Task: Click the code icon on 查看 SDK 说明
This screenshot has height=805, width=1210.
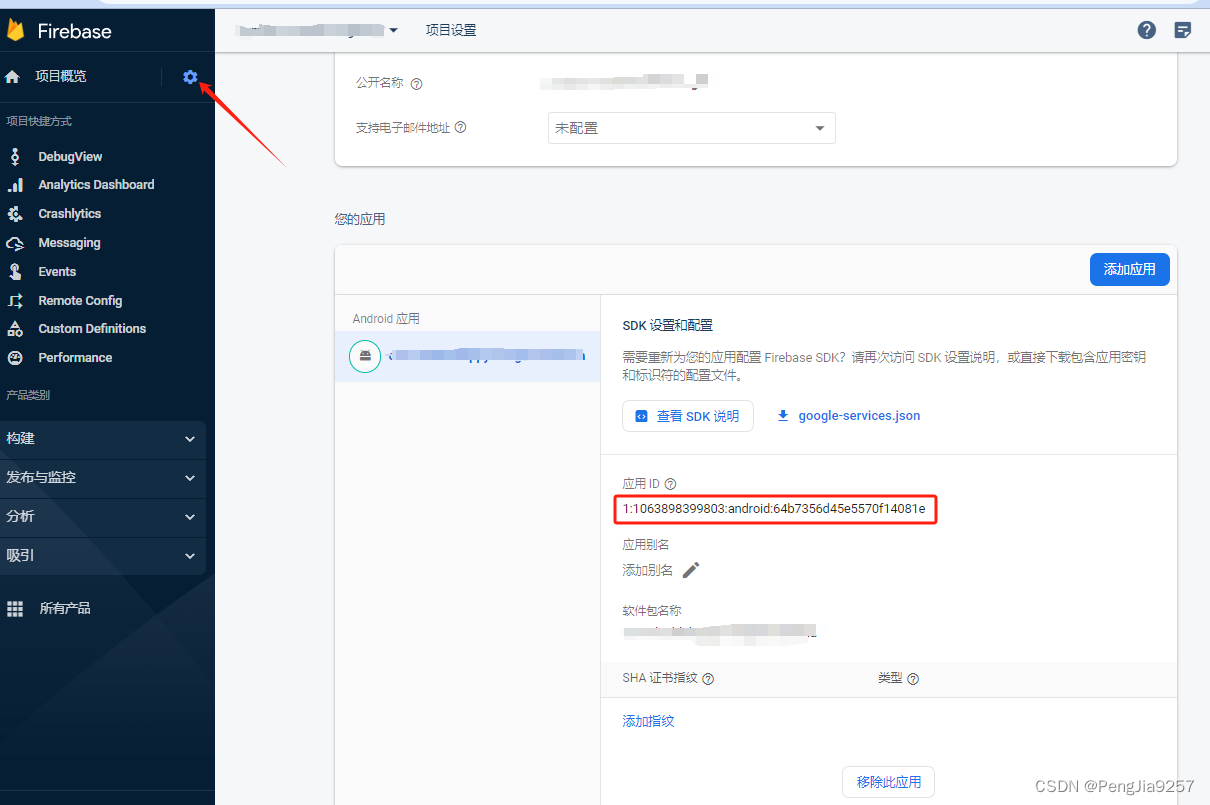Action: [x=641, y=416]
